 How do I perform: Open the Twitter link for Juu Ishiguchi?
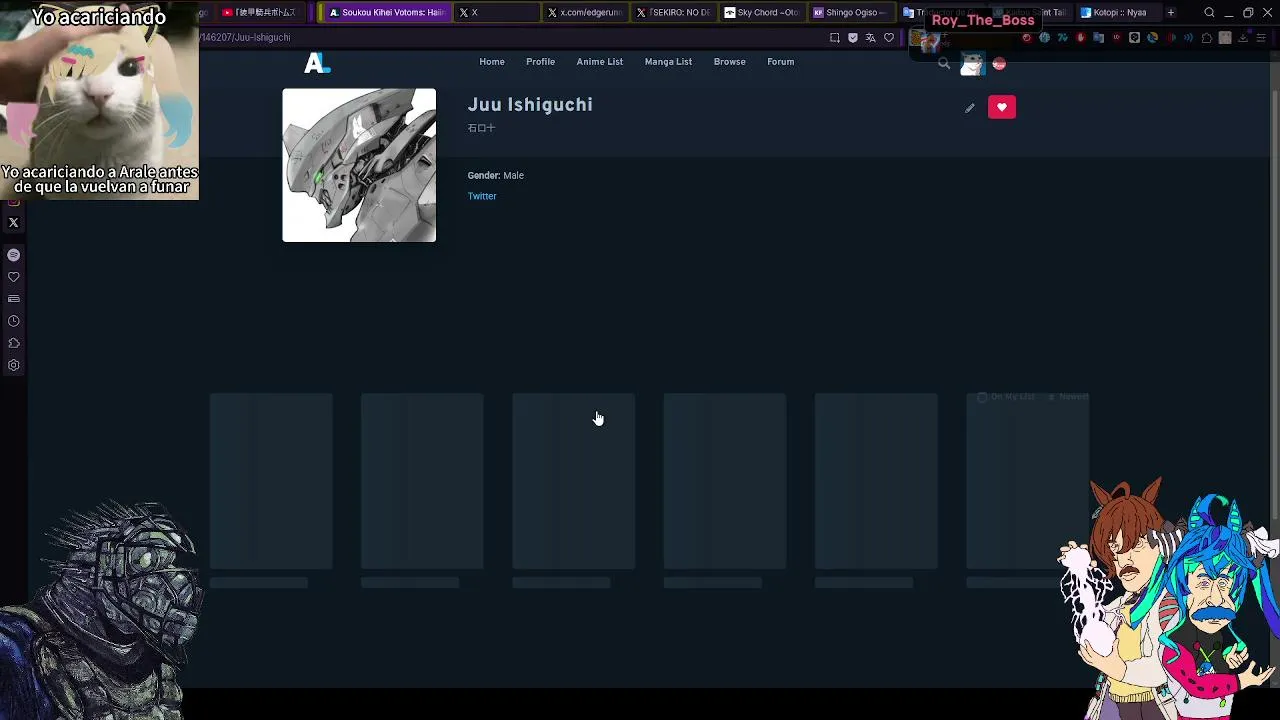point(482,196)
